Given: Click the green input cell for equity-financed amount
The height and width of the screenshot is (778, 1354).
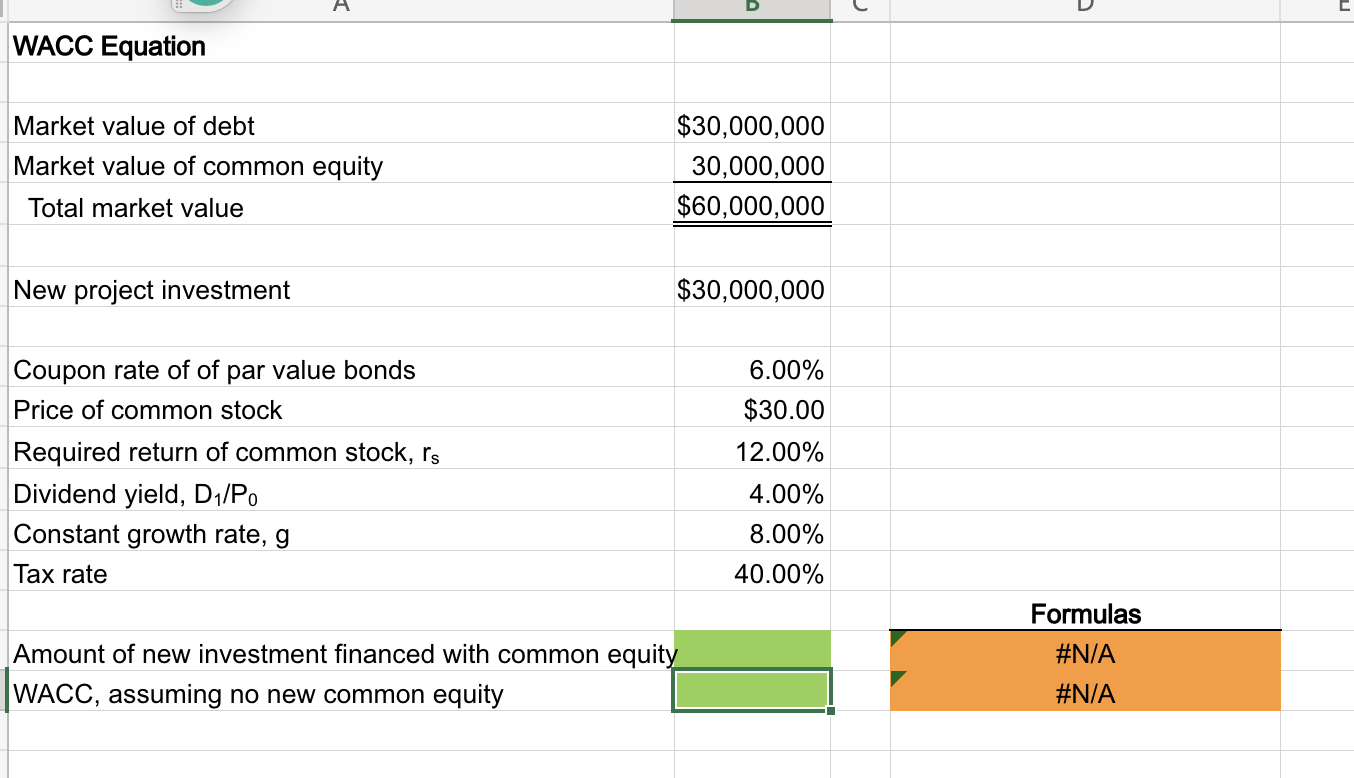Looking at the screenshot, I should coord(751,650).
